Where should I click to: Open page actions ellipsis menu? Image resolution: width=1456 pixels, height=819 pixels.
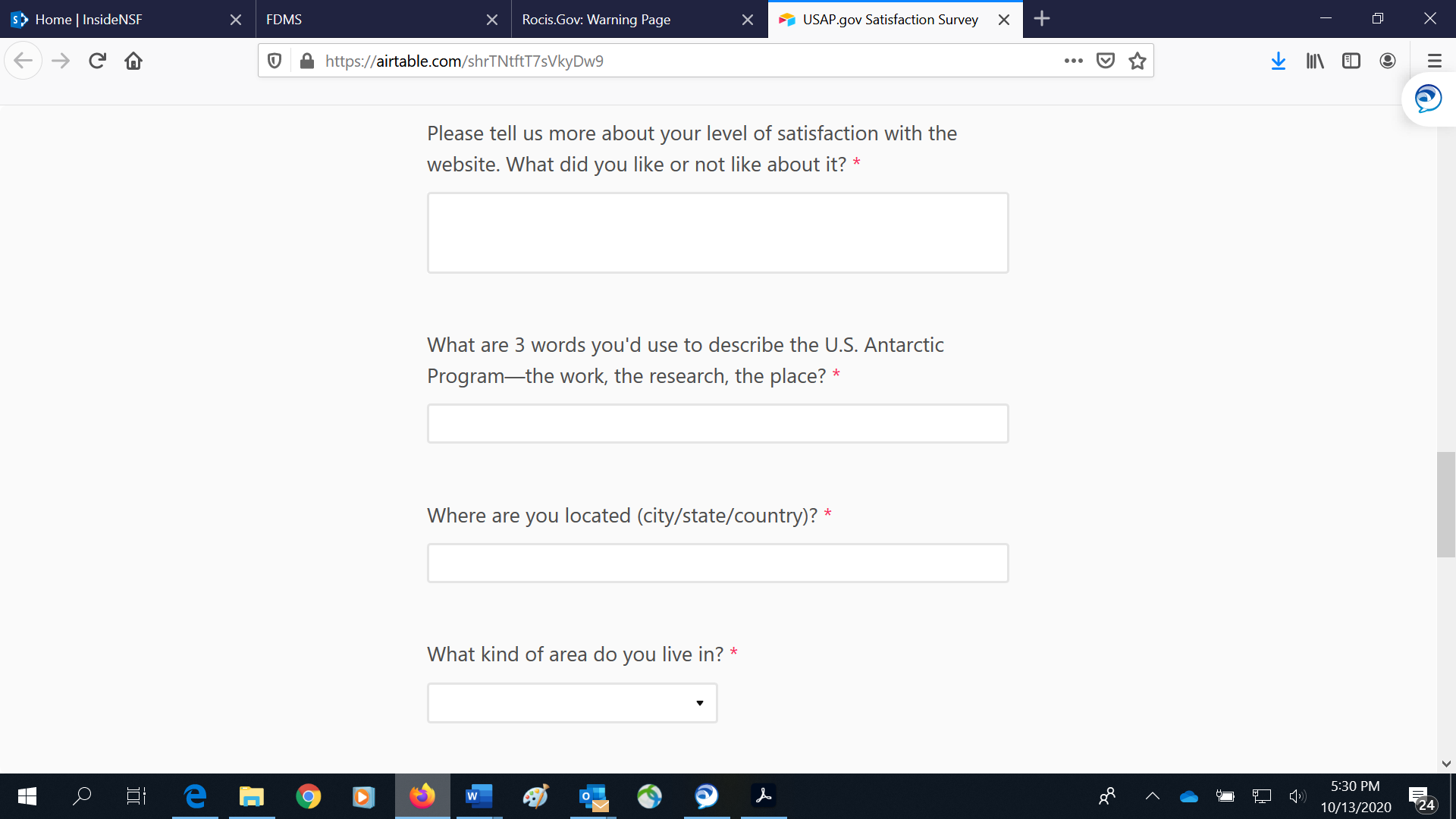click(1073, 61)
